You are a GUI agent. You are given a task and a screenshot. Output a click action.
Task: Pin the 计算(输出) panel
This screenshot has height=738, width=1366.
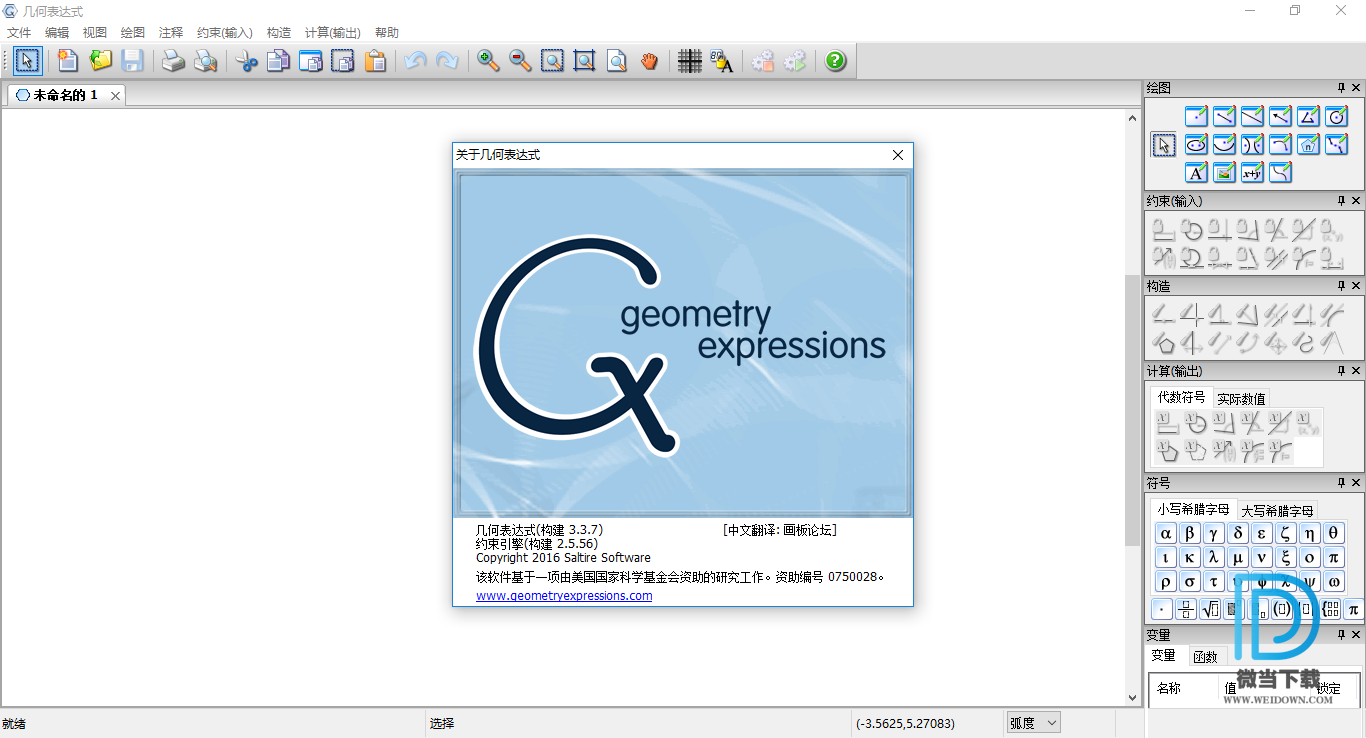point(1341,371)
